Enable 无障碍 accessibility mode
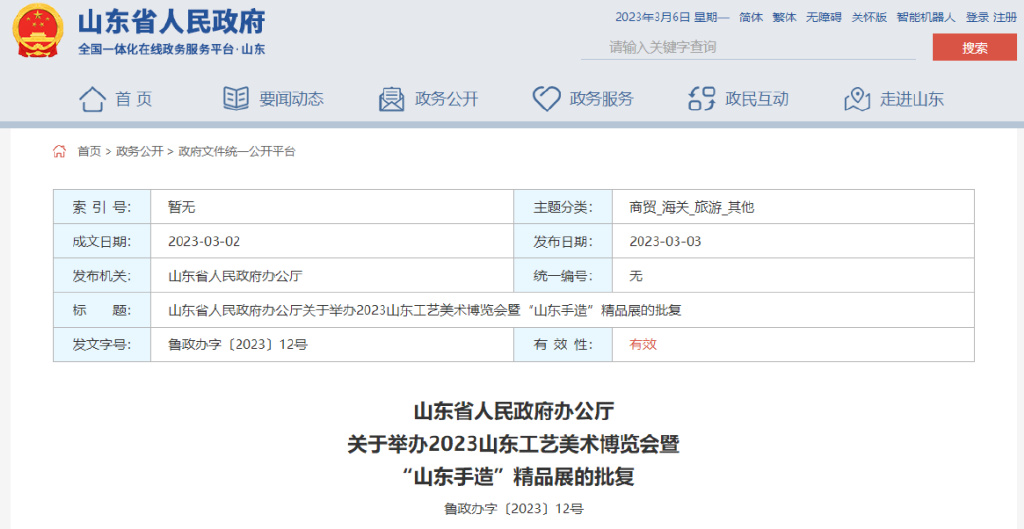The image size is (1024, 529). pyautogui.click(x=823, y=17)
